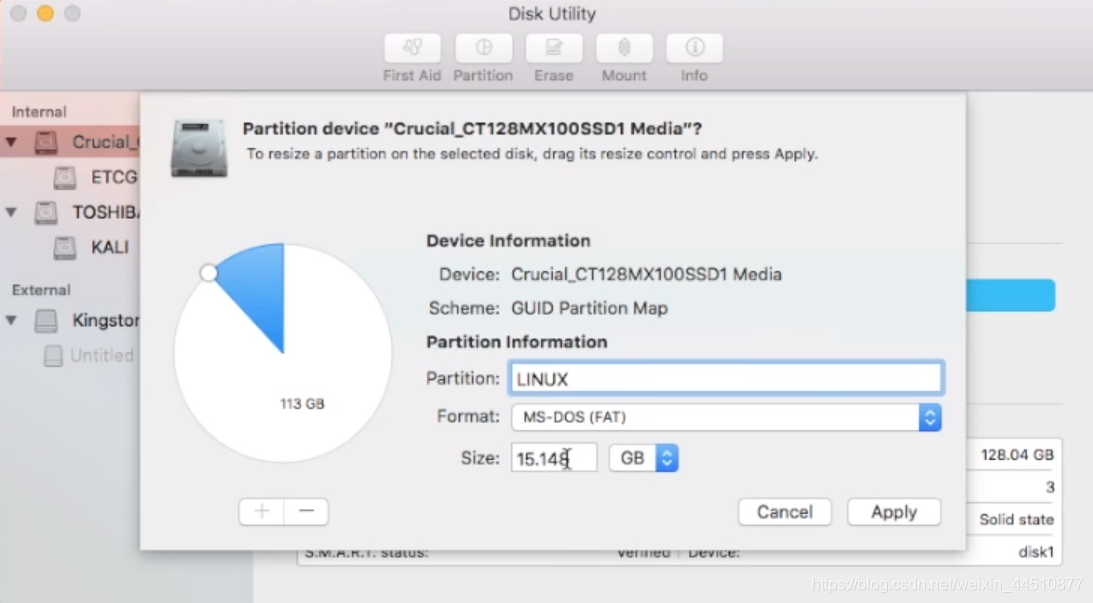Click the TOSHIBA disk label
This screenshot has height=603, width=1093.
(106, 212)
